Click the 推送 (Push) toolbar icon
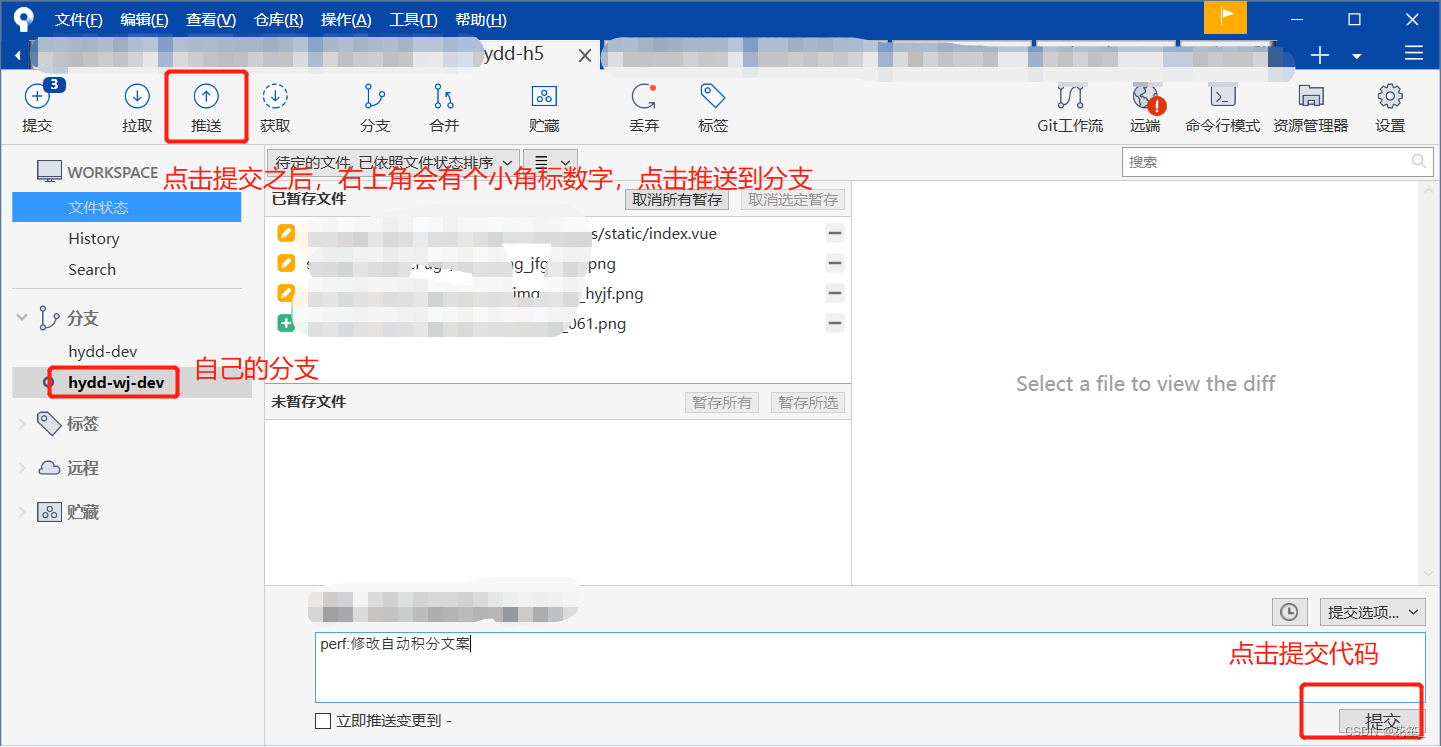The width and height of the screenshot is (1441, 747). (205, 107)
